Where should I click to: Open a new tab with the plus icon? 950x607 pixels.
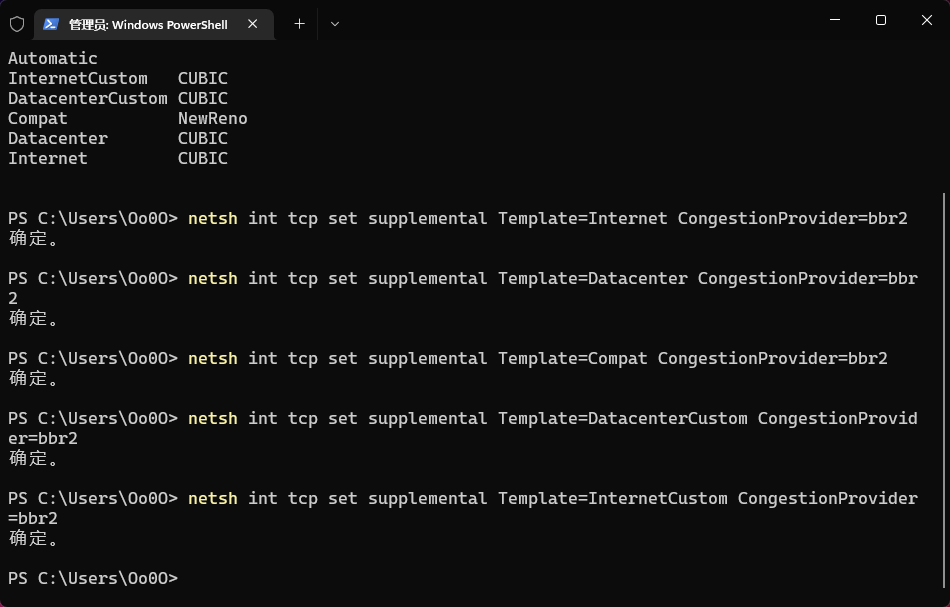[x=299, y=24]
